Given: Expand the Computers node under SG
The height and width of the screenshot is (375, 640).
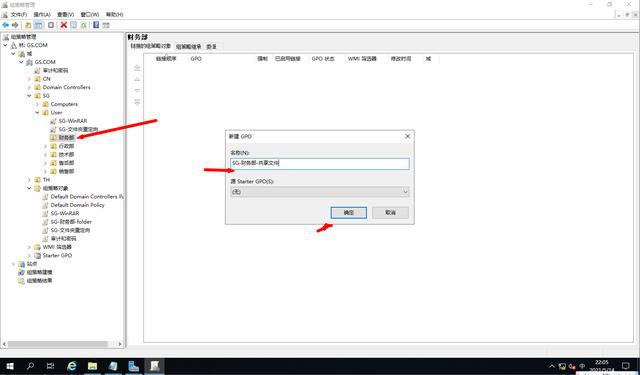Looking at the screenshot, I should 37,104.
